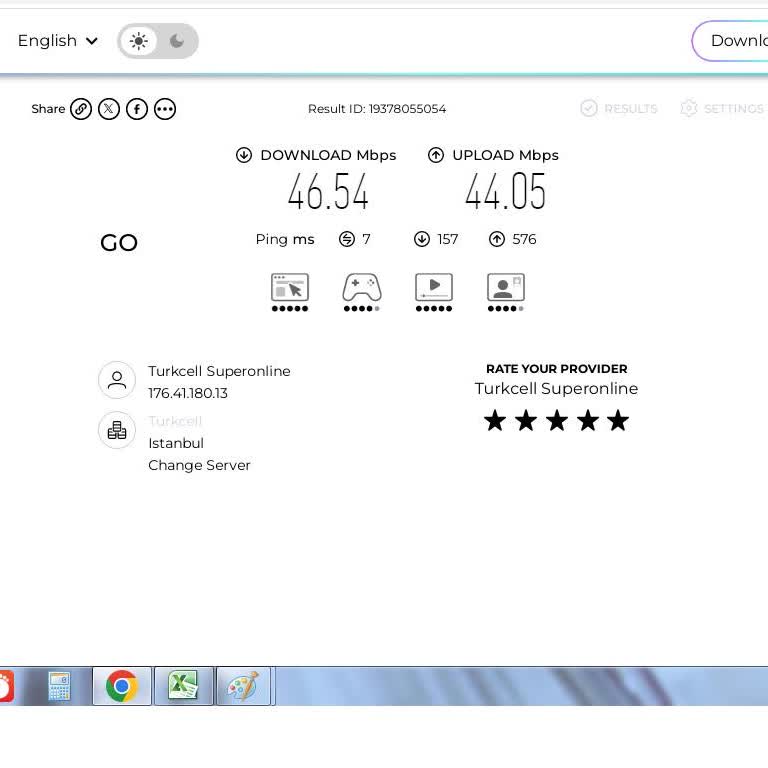Open Excel from the taskbar
Screen dimensions: 768x768
[183, 686]
